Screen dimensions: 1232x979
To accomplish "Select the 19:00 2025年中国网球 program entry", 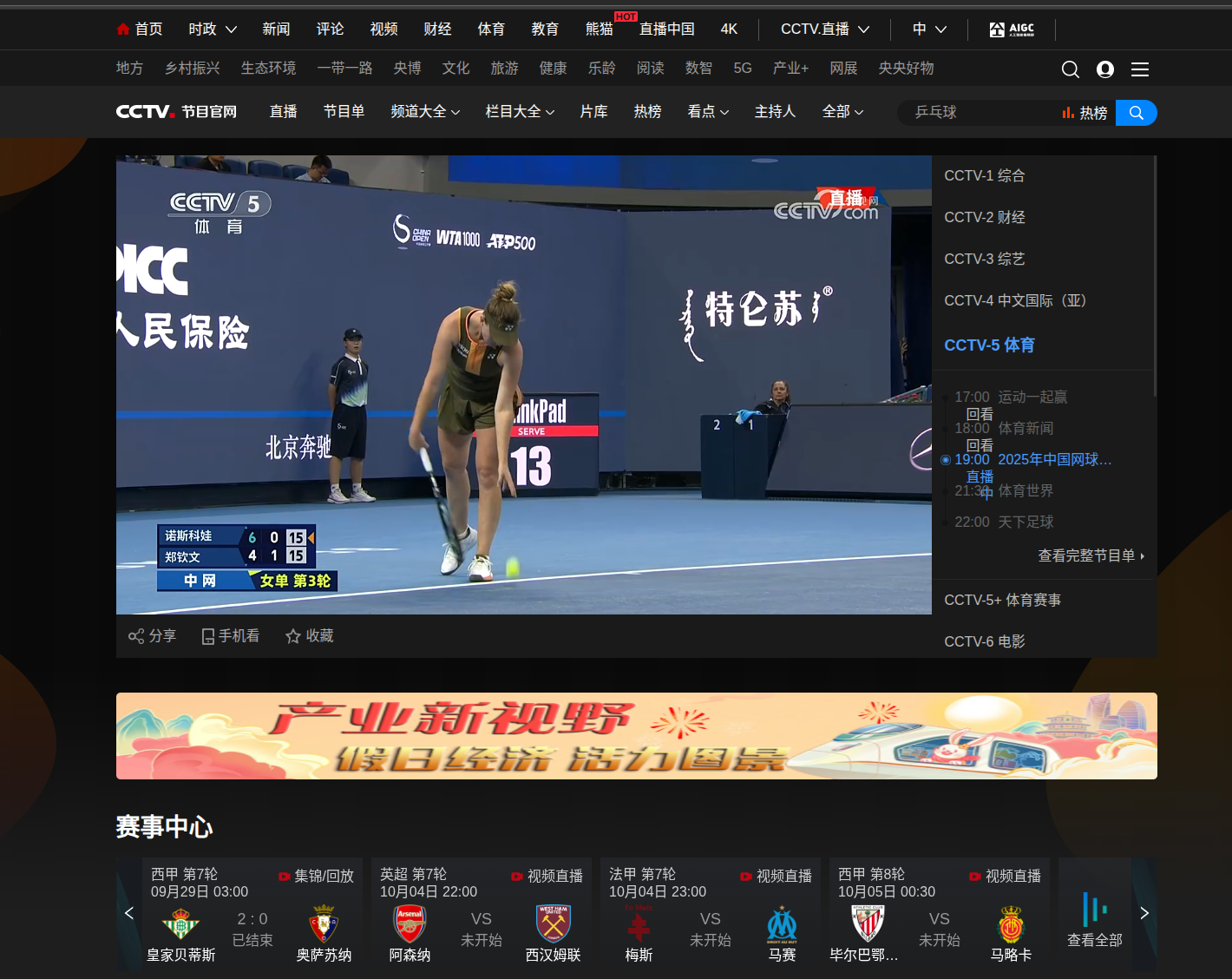I will click(x=1033, y=460).
